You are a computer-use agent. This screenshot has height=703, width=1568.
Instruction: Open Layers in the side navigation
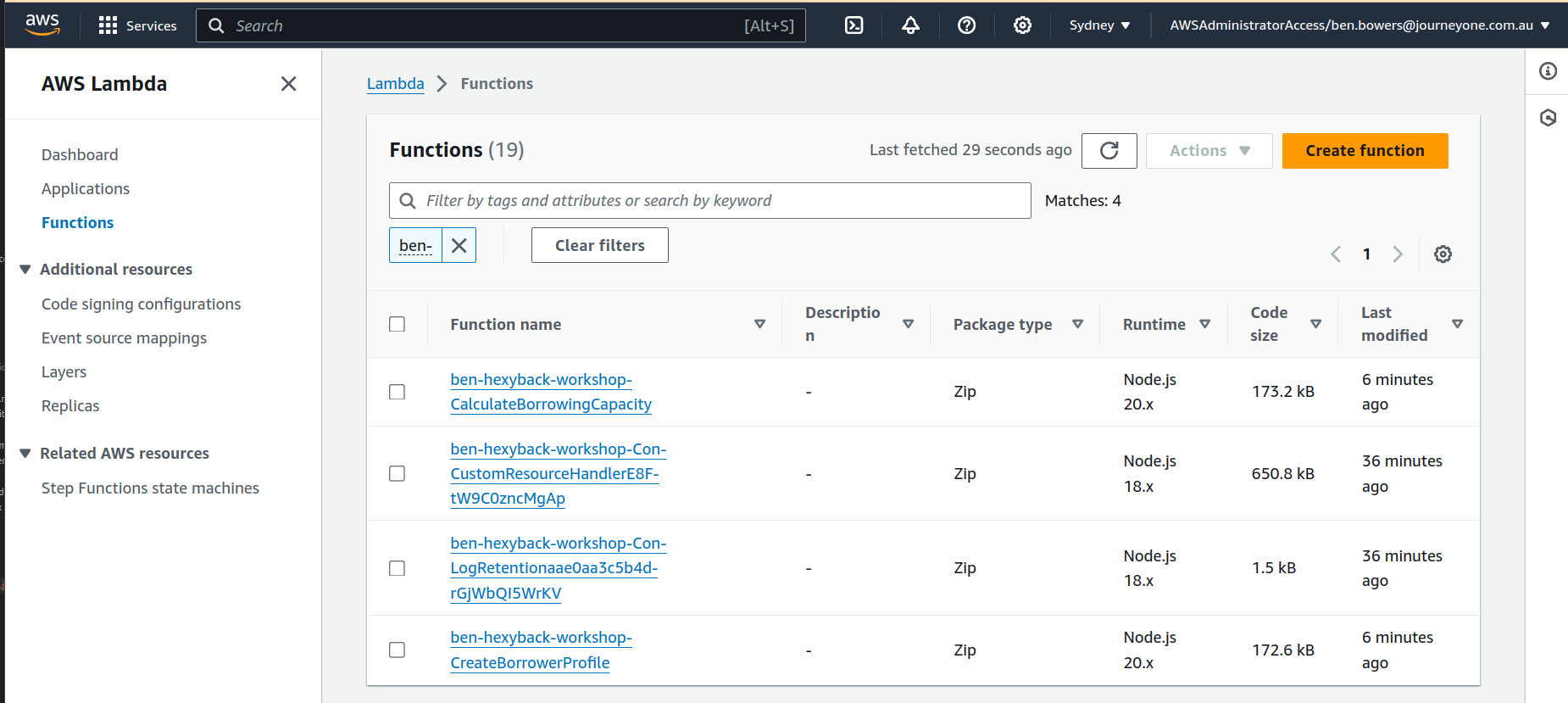(64, 372)
